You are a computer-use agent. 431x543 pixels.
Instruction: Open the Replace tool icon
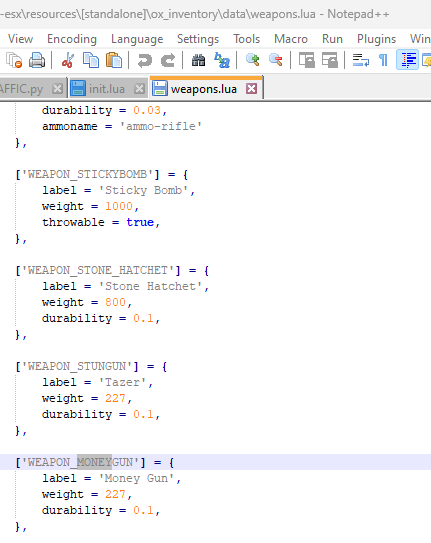coord(222,60)
